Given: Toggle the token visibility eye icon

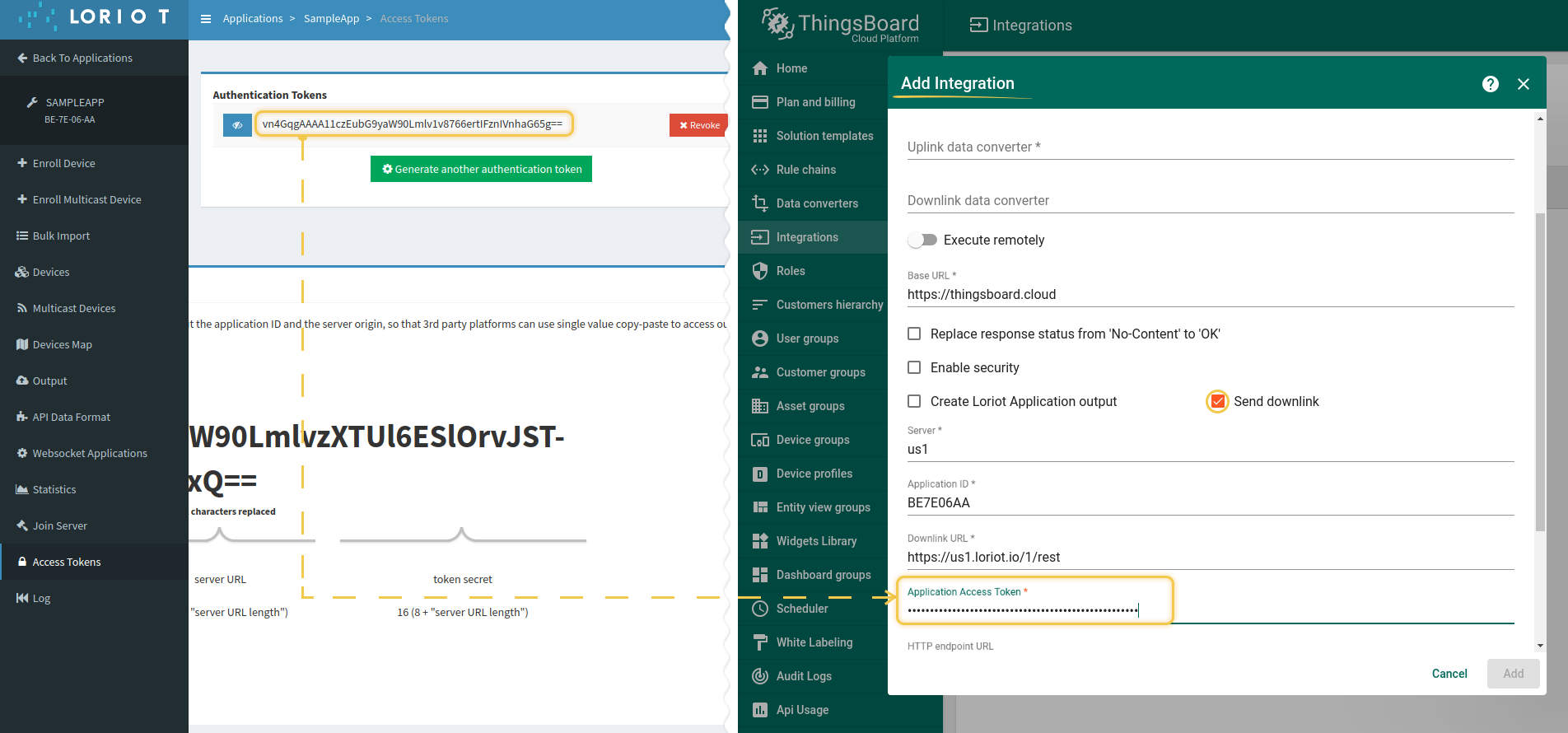Looking at the screenshot, I should coord(237,125).
